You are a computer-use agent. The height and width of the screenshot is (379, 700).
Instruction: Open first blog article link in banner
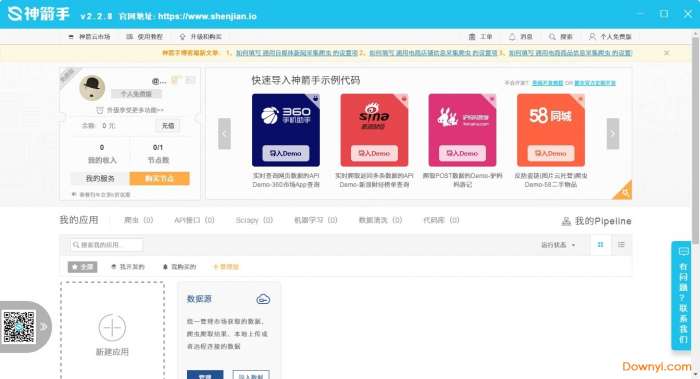click(297, 53)
